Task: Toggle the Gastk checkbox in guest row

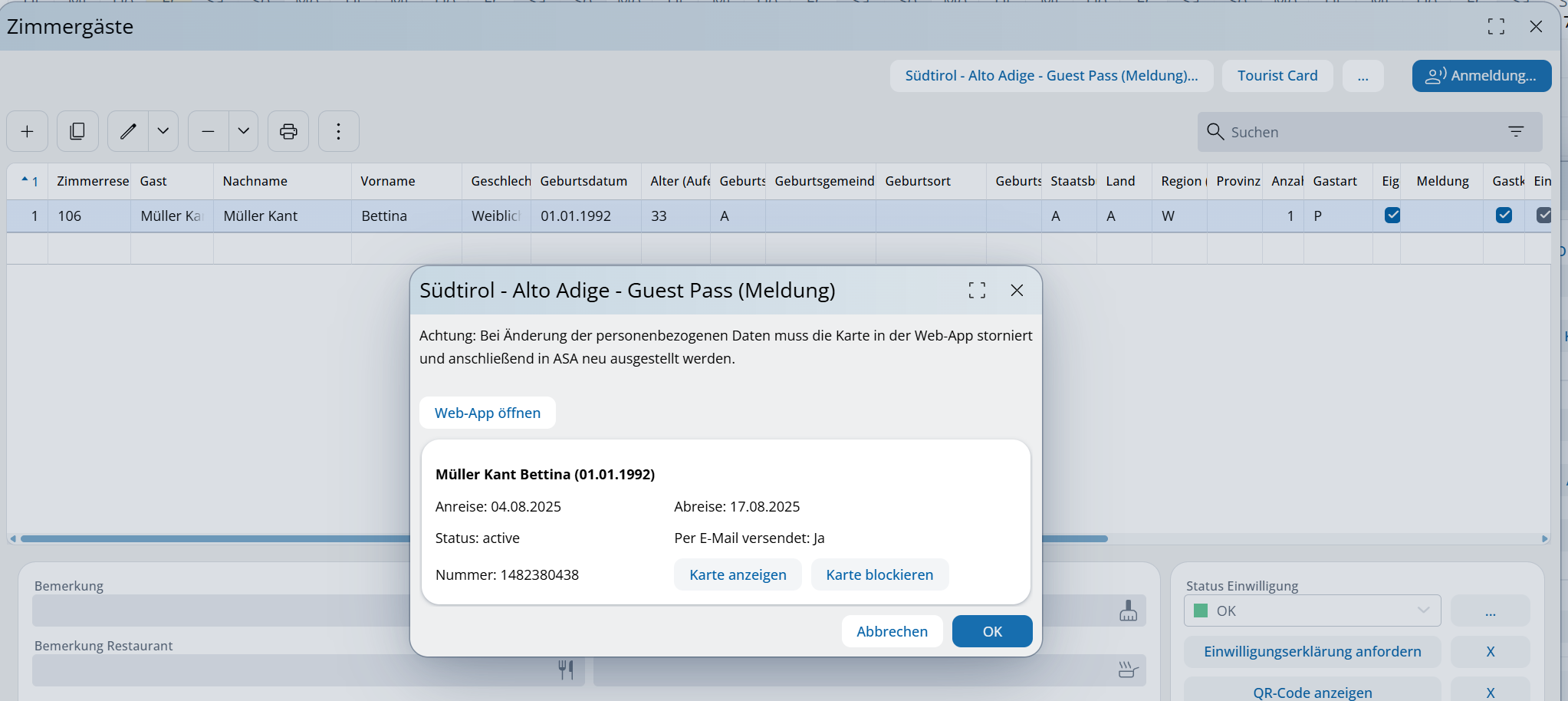Action: tap(1503, 216)
